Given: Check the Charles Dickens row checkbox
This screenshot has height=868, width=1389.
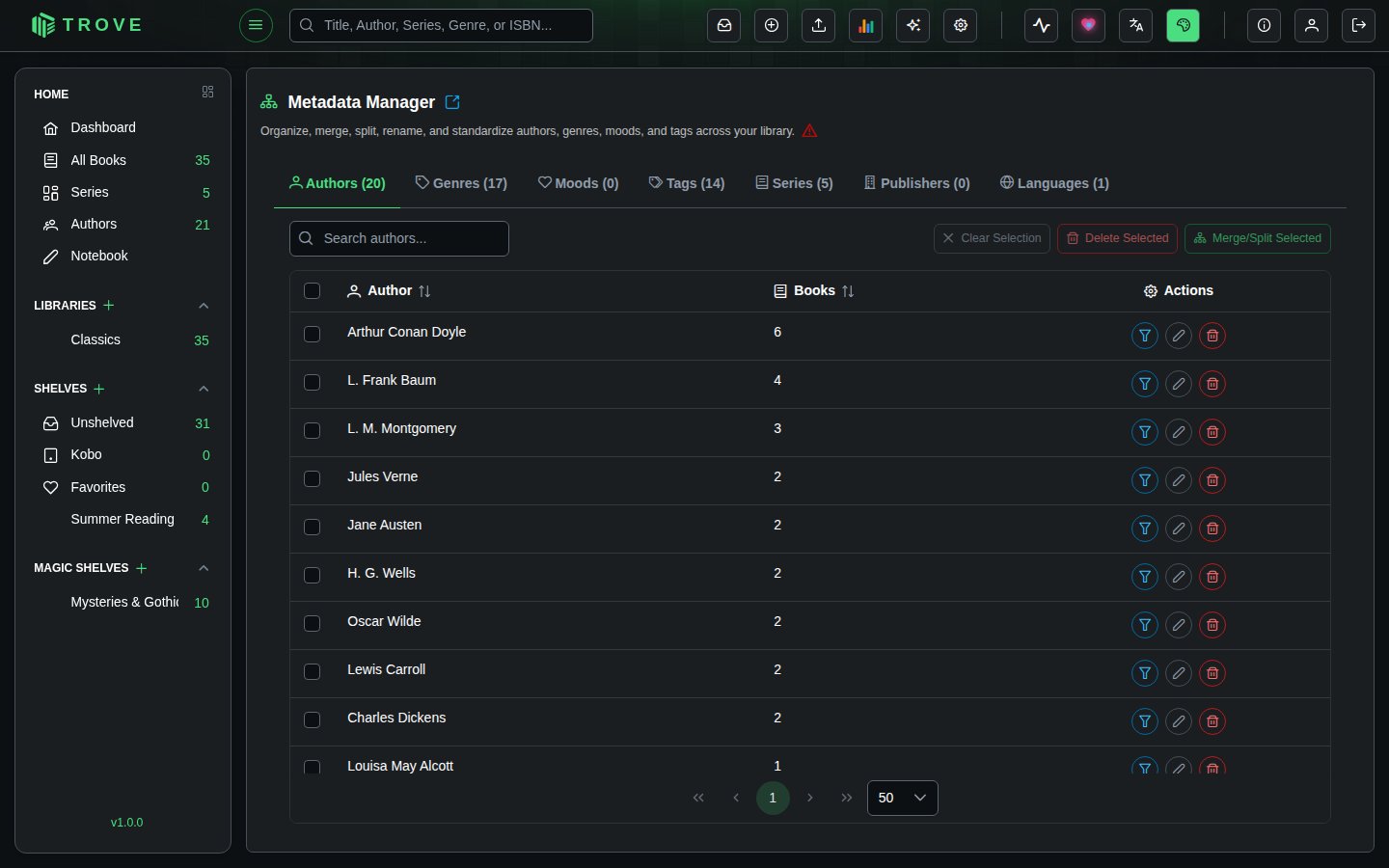Looking at the screenshot, I should (x=312, y=719).
